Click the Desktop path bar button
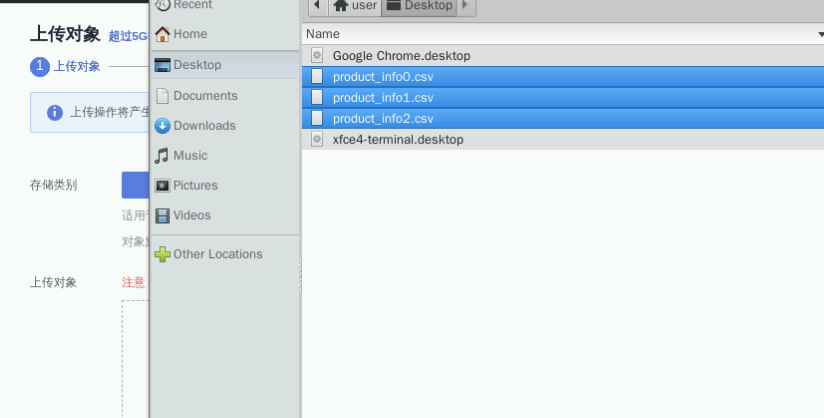 419,6
